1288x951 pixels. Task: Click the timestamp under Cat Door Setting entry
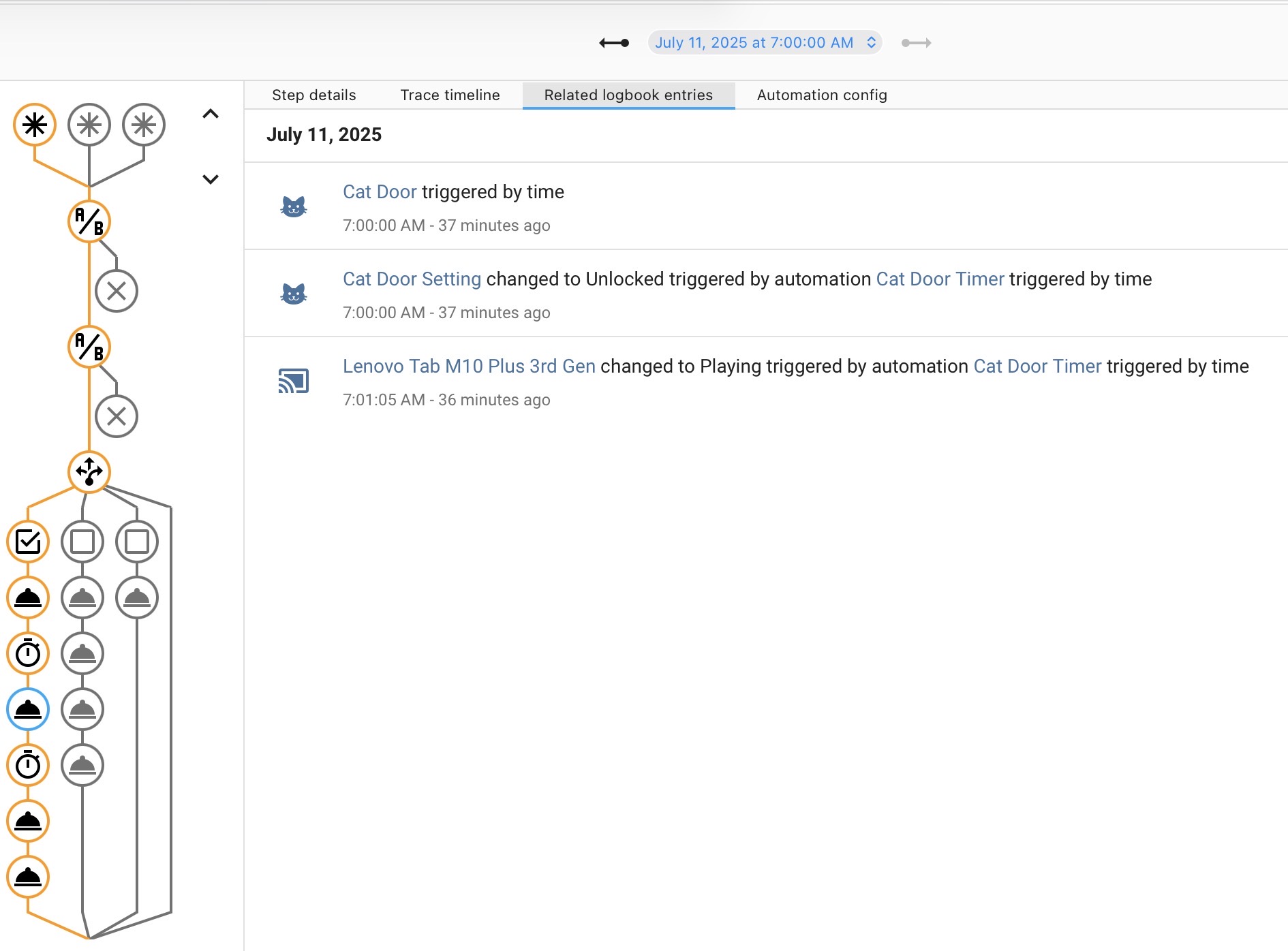(446, 313)
